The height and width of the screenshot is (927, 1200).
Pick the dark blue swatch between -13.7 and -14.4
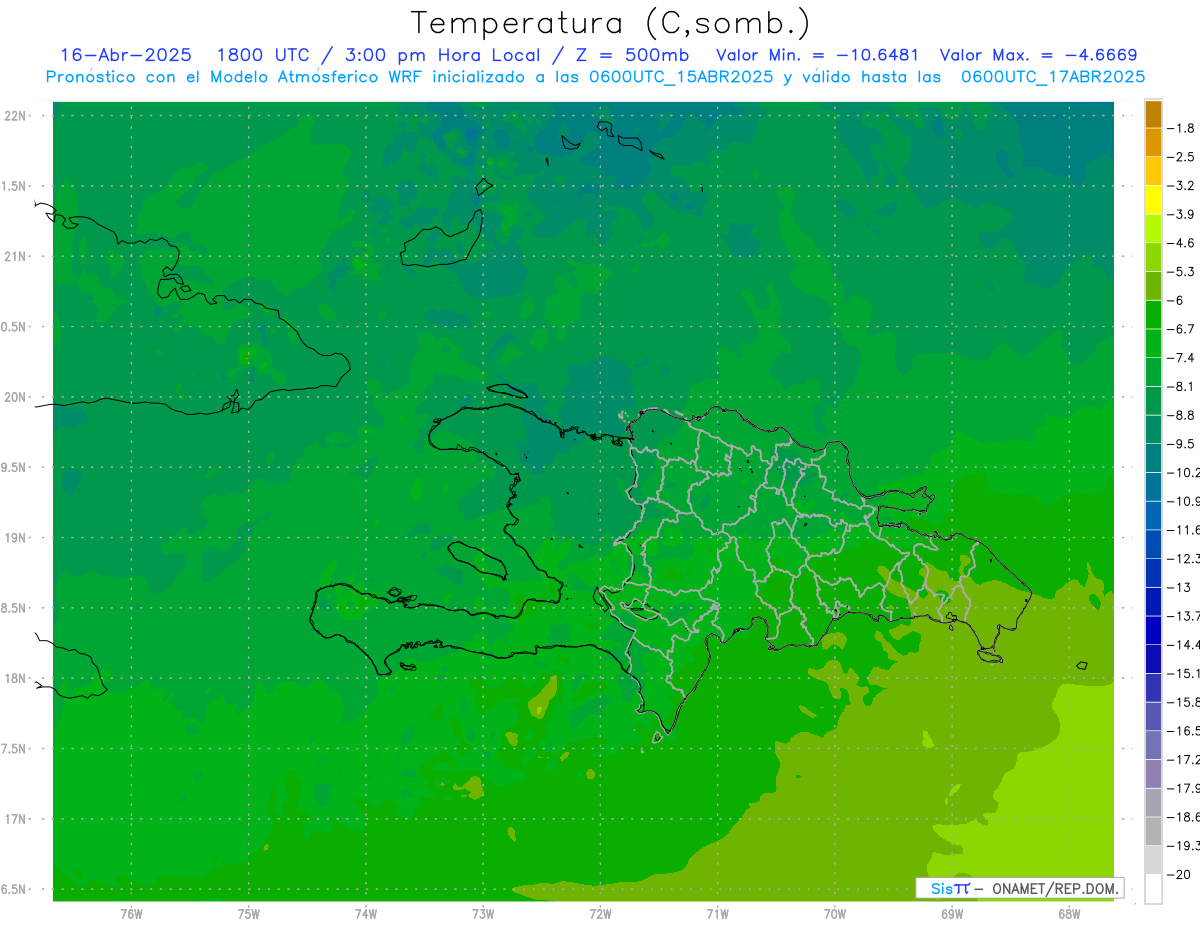pos(1153,630)
